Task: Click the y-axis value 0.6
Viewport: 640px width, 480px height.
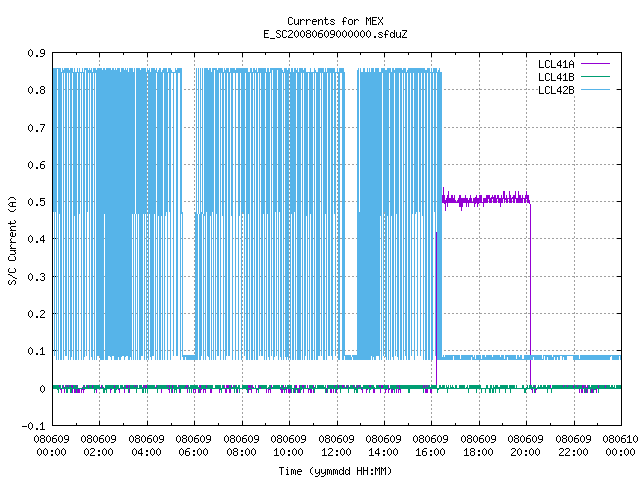Action: coord(37,165)
